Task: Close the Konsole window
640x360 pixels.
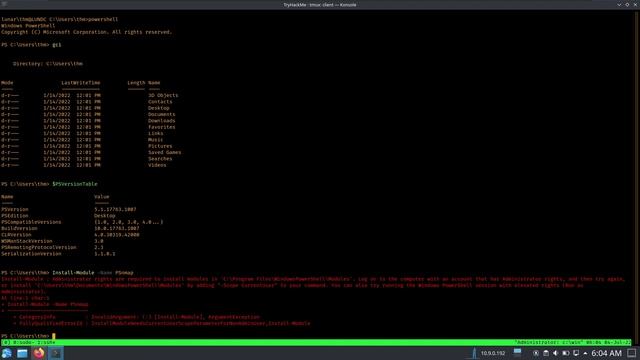Action: pos(636,5)
